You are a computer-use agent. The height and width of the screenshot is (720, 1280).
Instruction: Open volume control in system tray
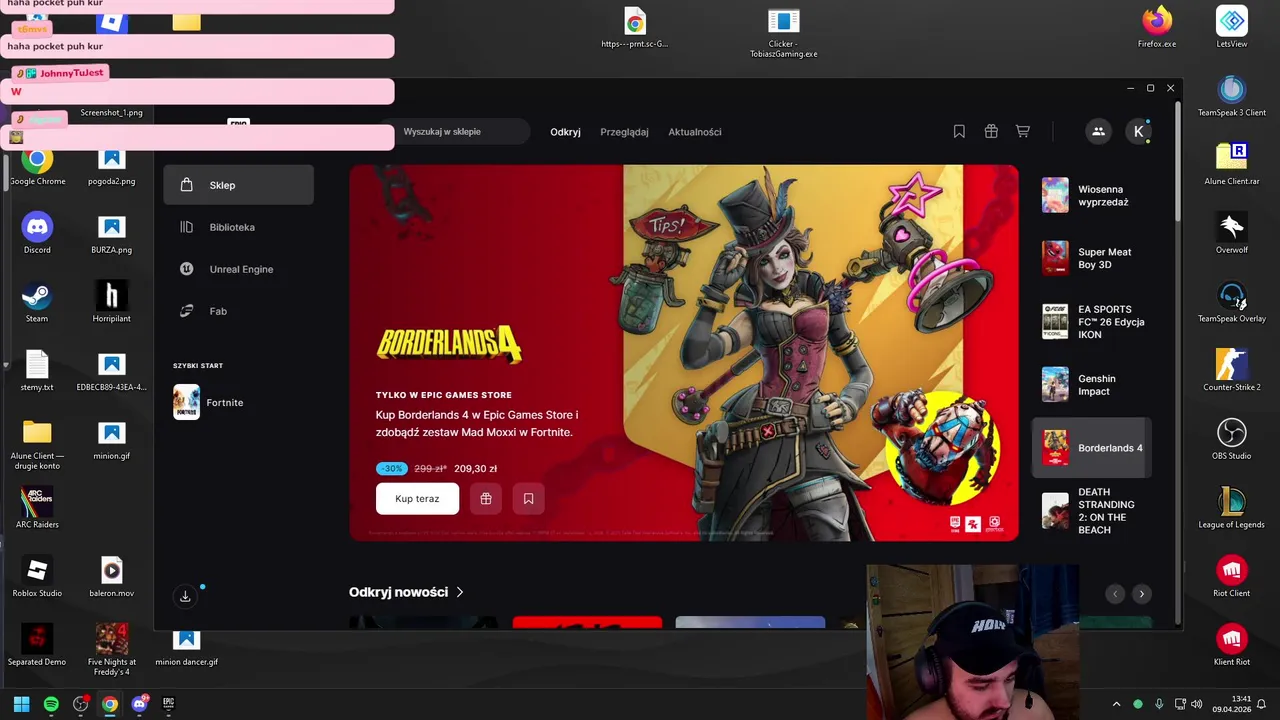[x=1197, y=704]
